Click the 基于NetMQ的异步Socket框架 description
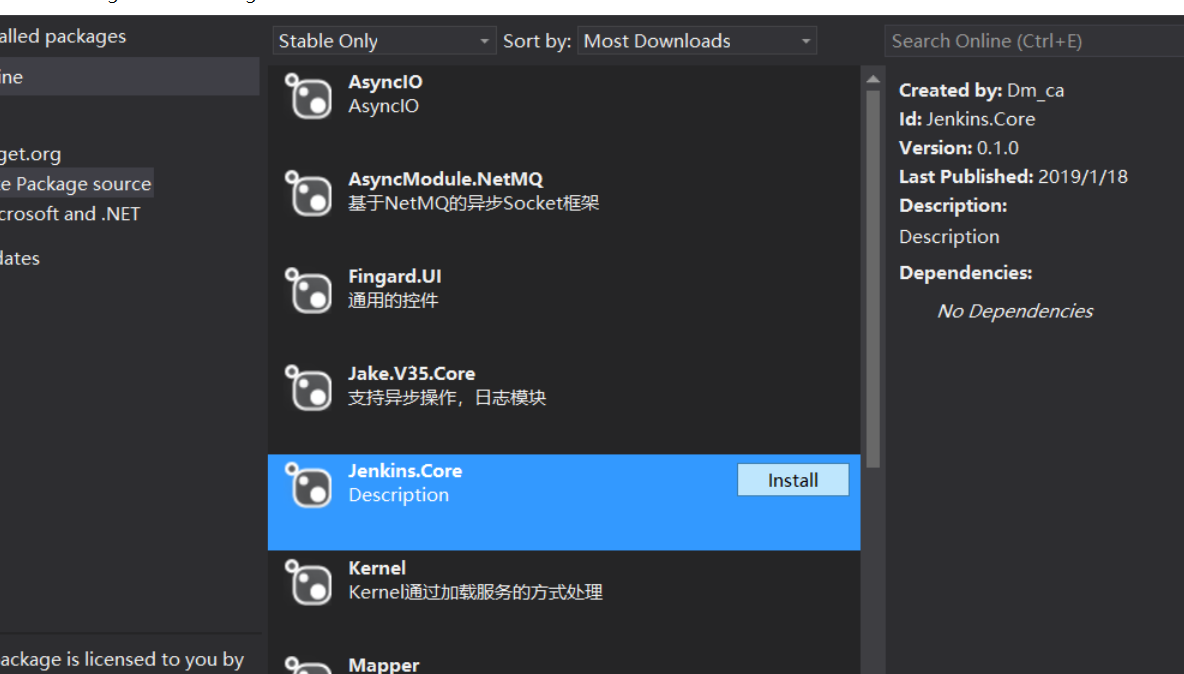The width and height of the screenshot is (1184, 674). [x=473, y=203]
